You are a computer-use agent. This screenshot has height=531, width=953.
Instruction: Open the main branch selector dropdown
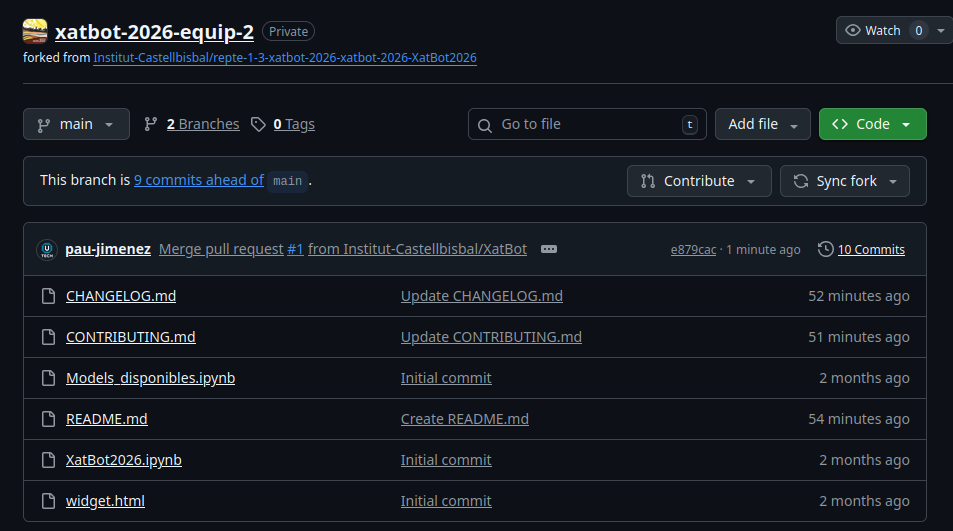coord(76,124)
